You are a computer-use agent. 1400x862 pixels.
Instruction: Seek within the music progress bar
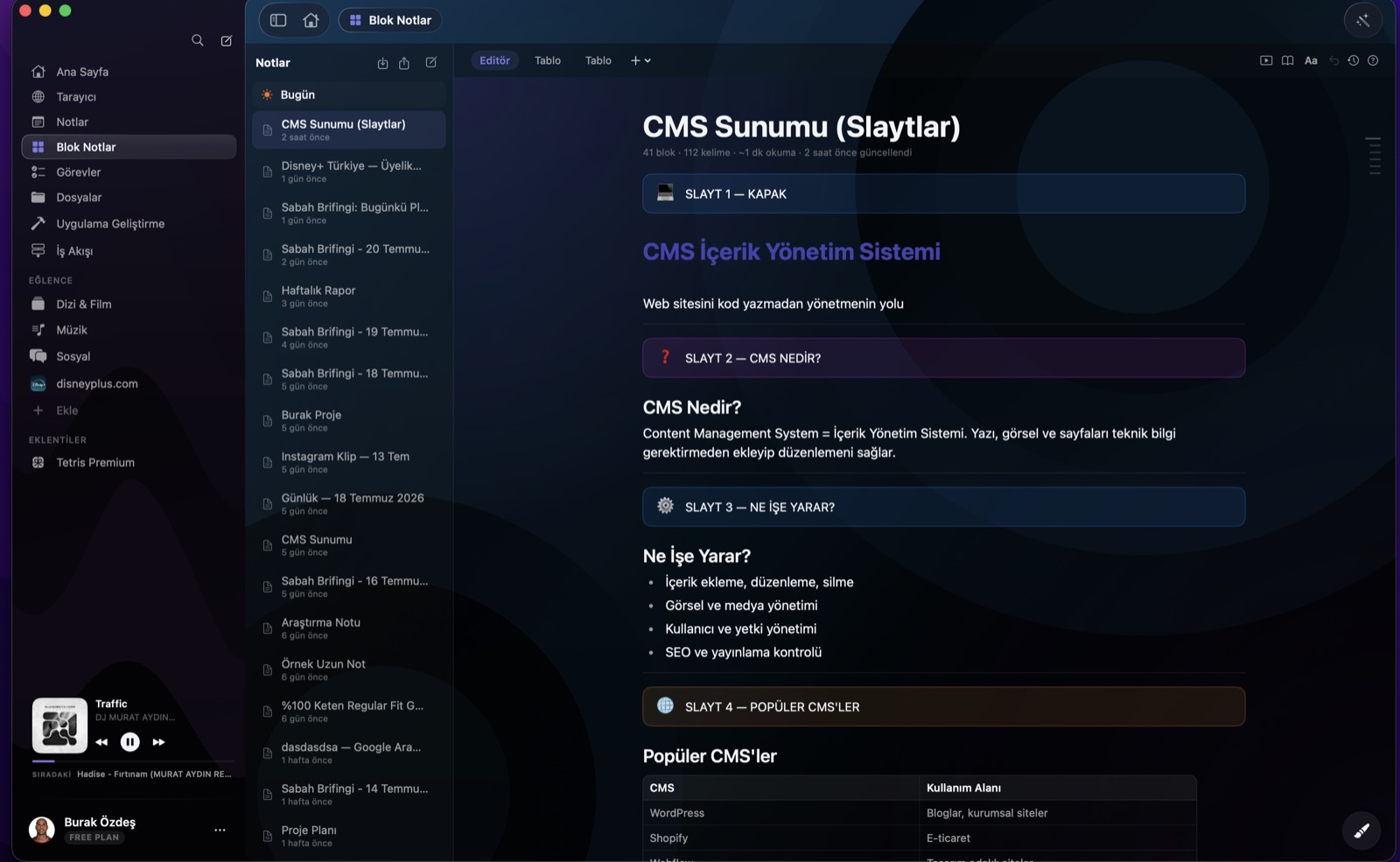pos(133,761)
